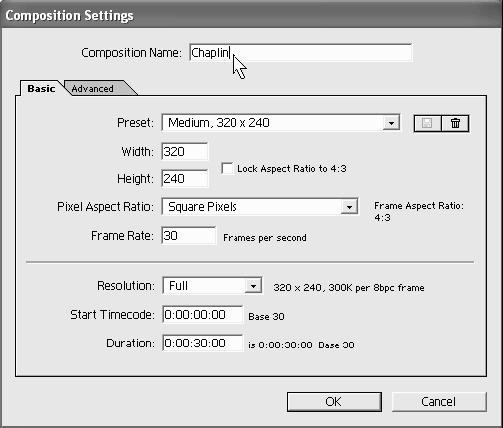The image size is (503, 428).
Task: Click the 'Square Pixels' combo box text
Action: click(x=202, y=207)
